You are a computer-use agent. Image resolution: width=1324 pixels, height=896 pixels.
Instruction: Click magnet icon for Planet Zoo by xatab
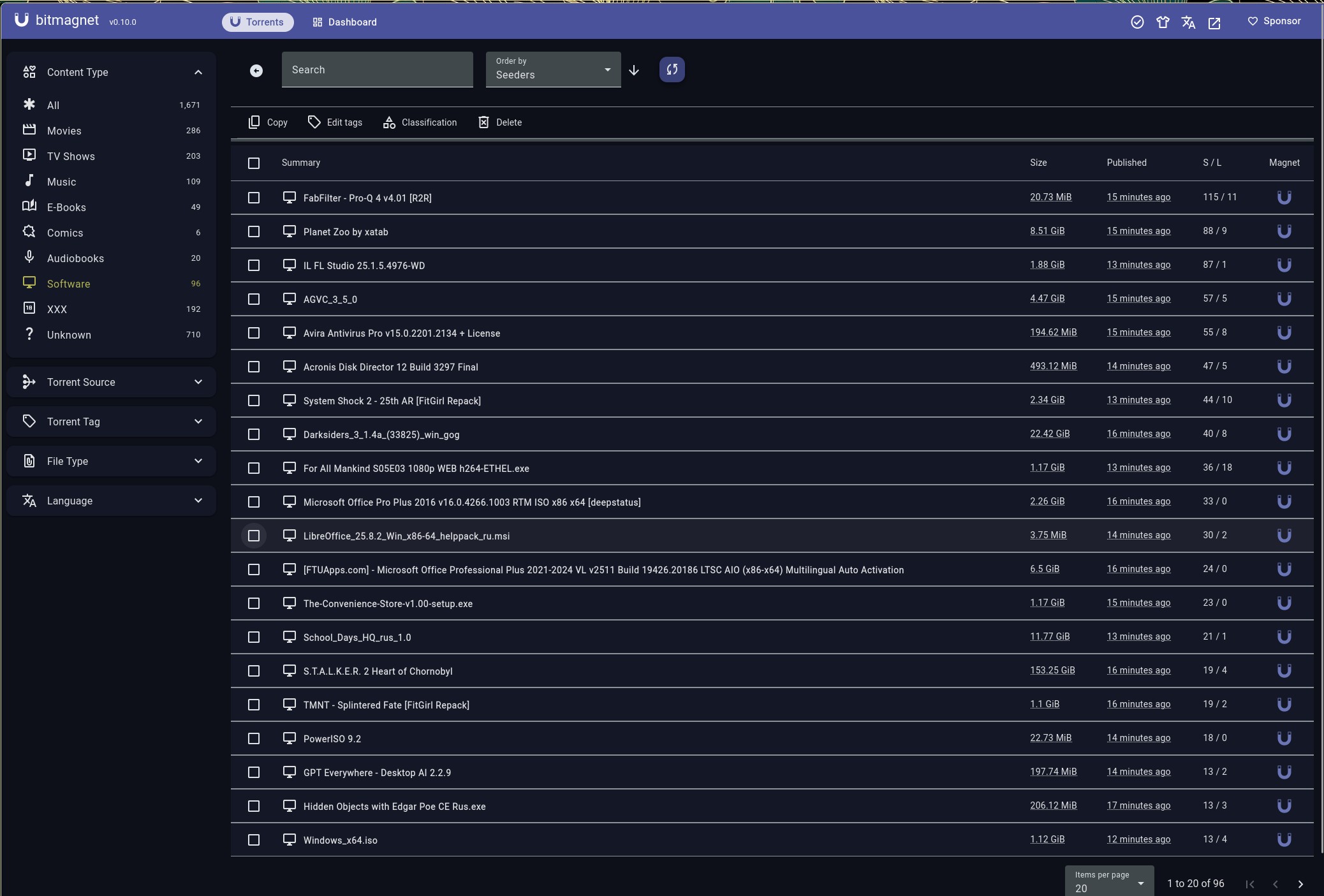coord(1284,231)
